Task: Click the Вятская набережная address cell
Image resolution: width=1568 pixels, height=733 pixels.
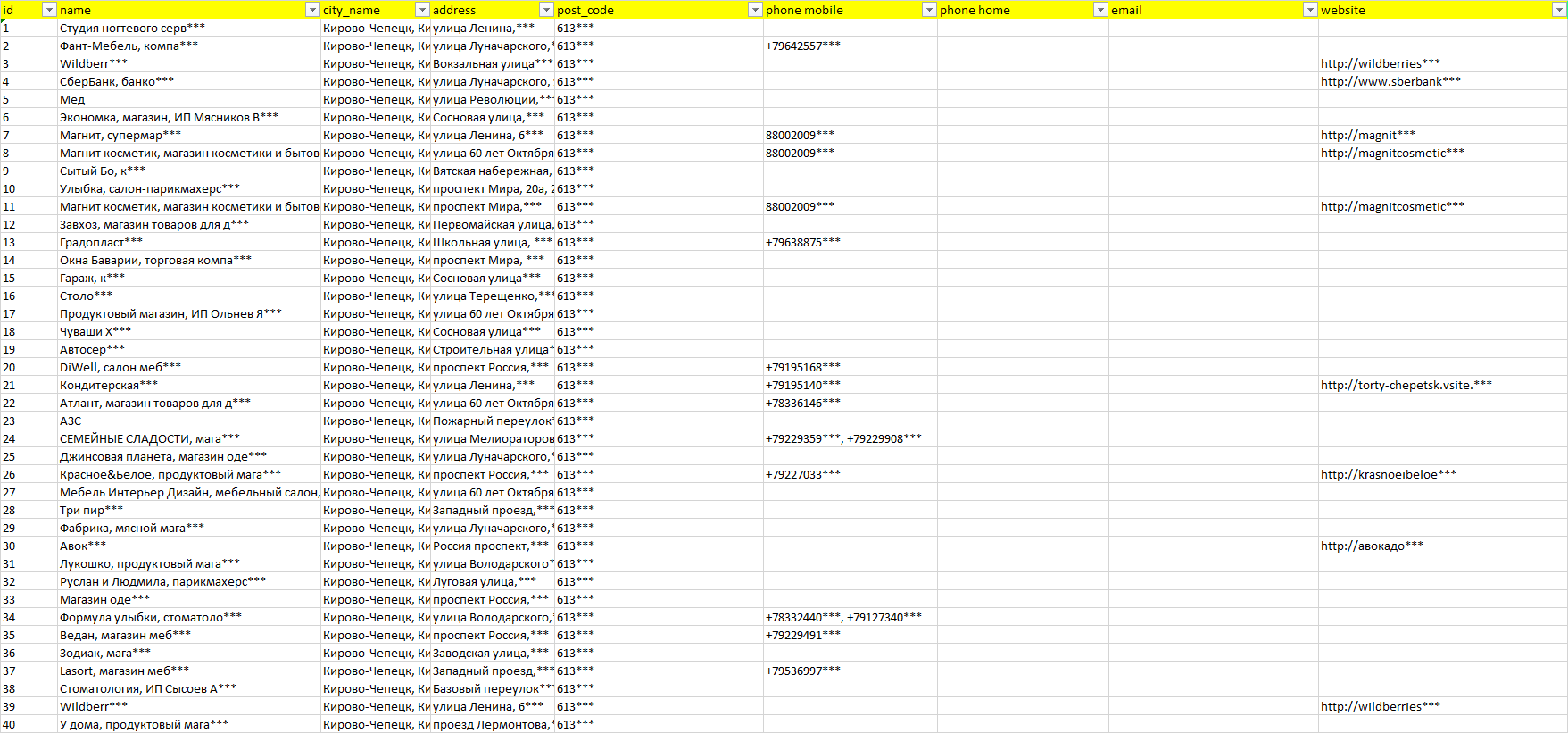Action: (492, 171)
